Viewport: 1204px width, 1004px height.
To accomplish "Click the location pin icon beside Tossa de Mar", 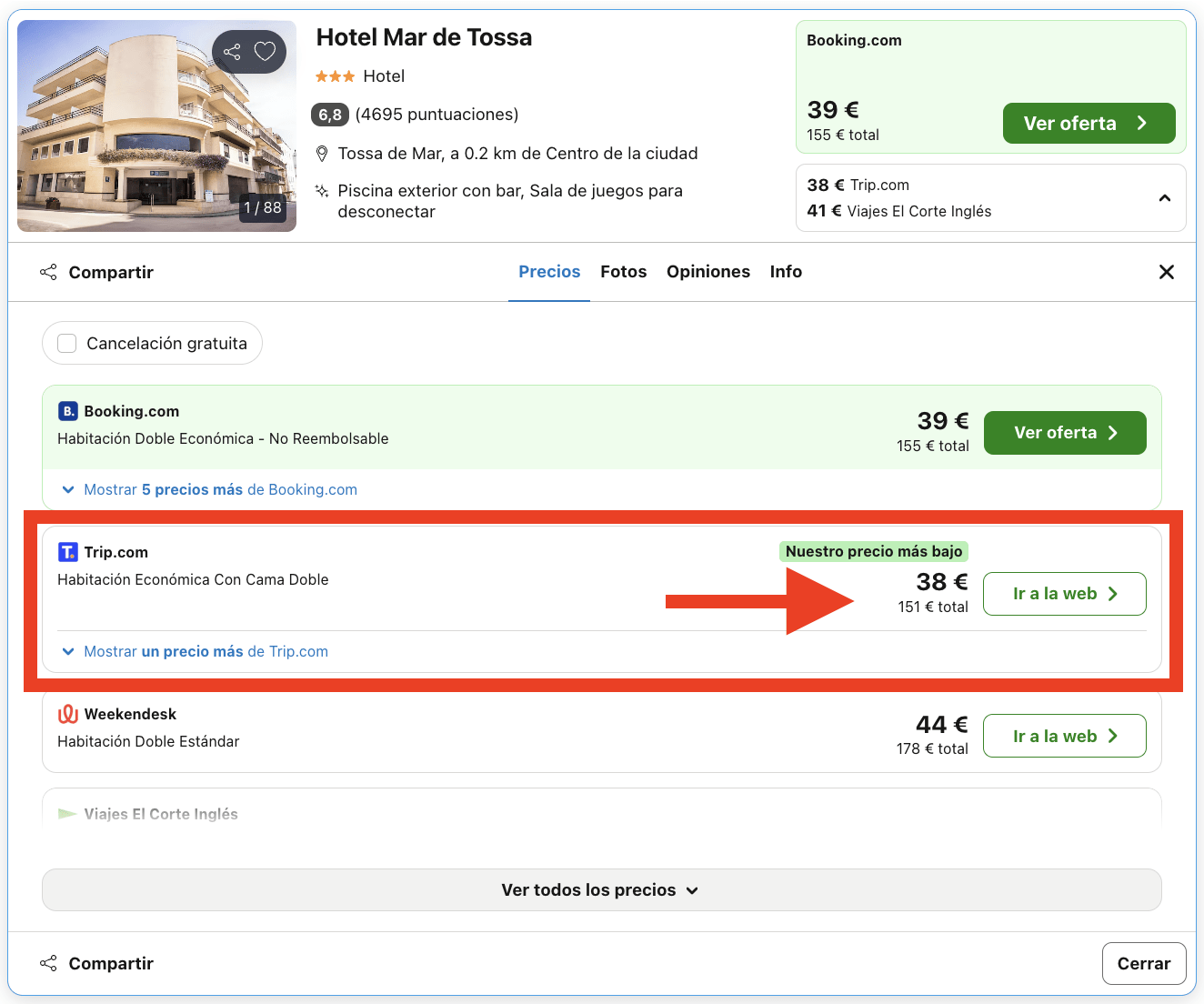I will [322, 154].
